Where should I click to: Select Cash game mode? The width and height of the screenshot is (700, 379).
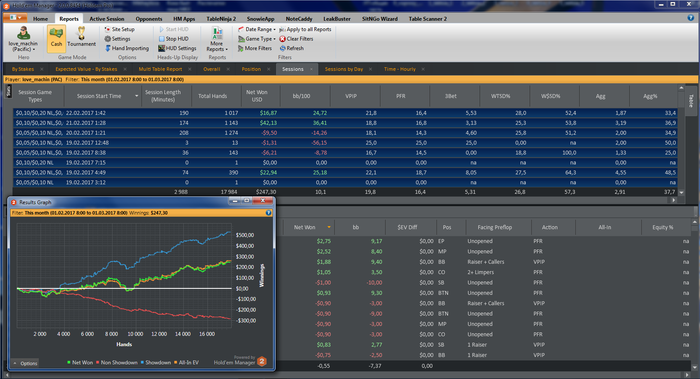pyautogui.click(x=56, y=38)
